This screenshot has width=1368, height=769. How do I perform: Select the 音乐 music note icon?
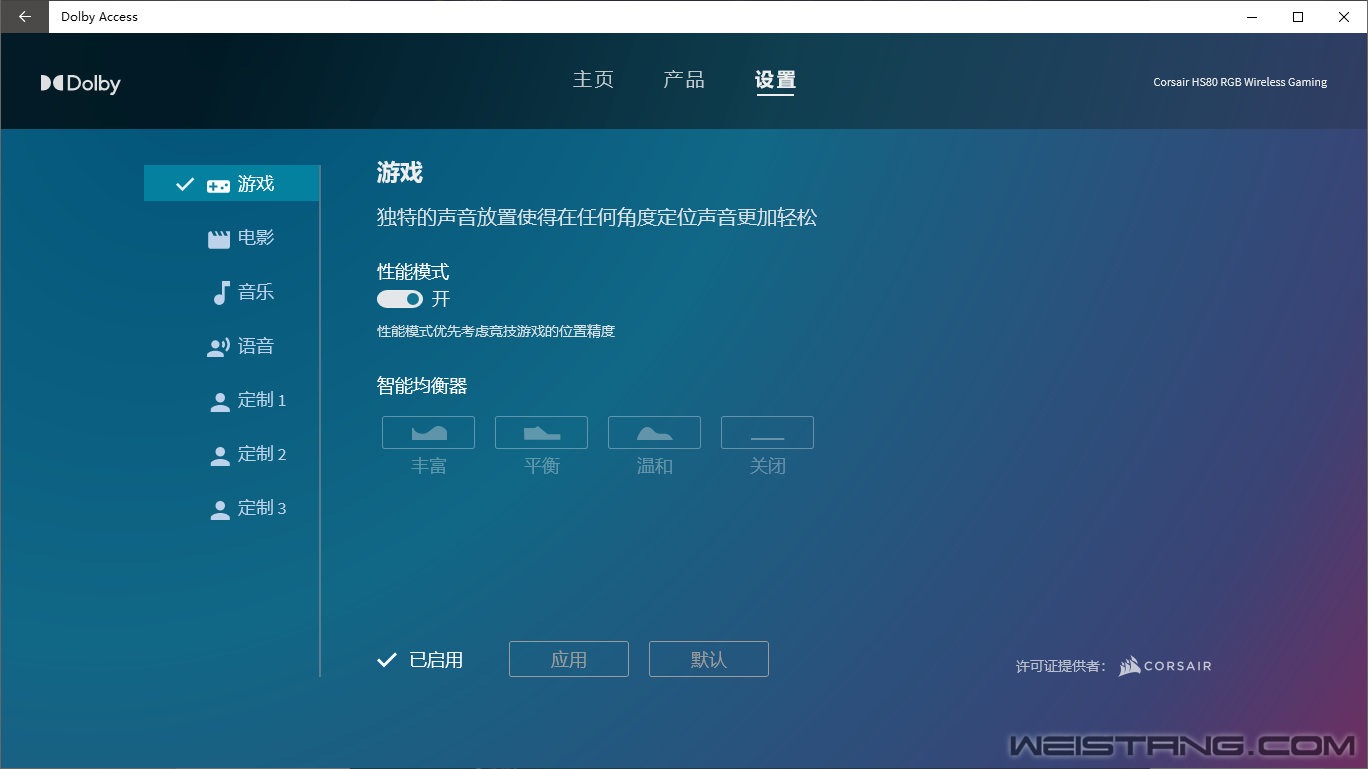coord(221,293)
